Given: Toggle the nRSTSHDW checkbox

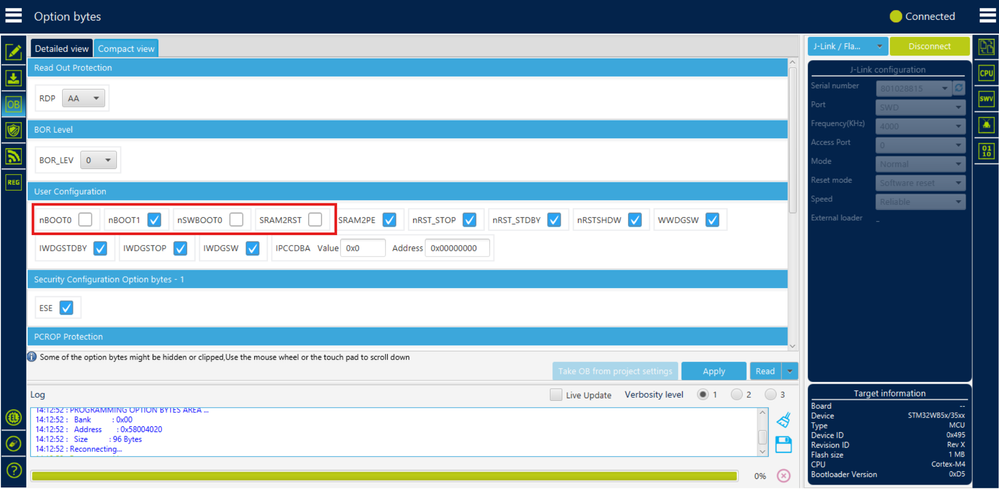Looking at the screenshot, I should tap(635, 220).
